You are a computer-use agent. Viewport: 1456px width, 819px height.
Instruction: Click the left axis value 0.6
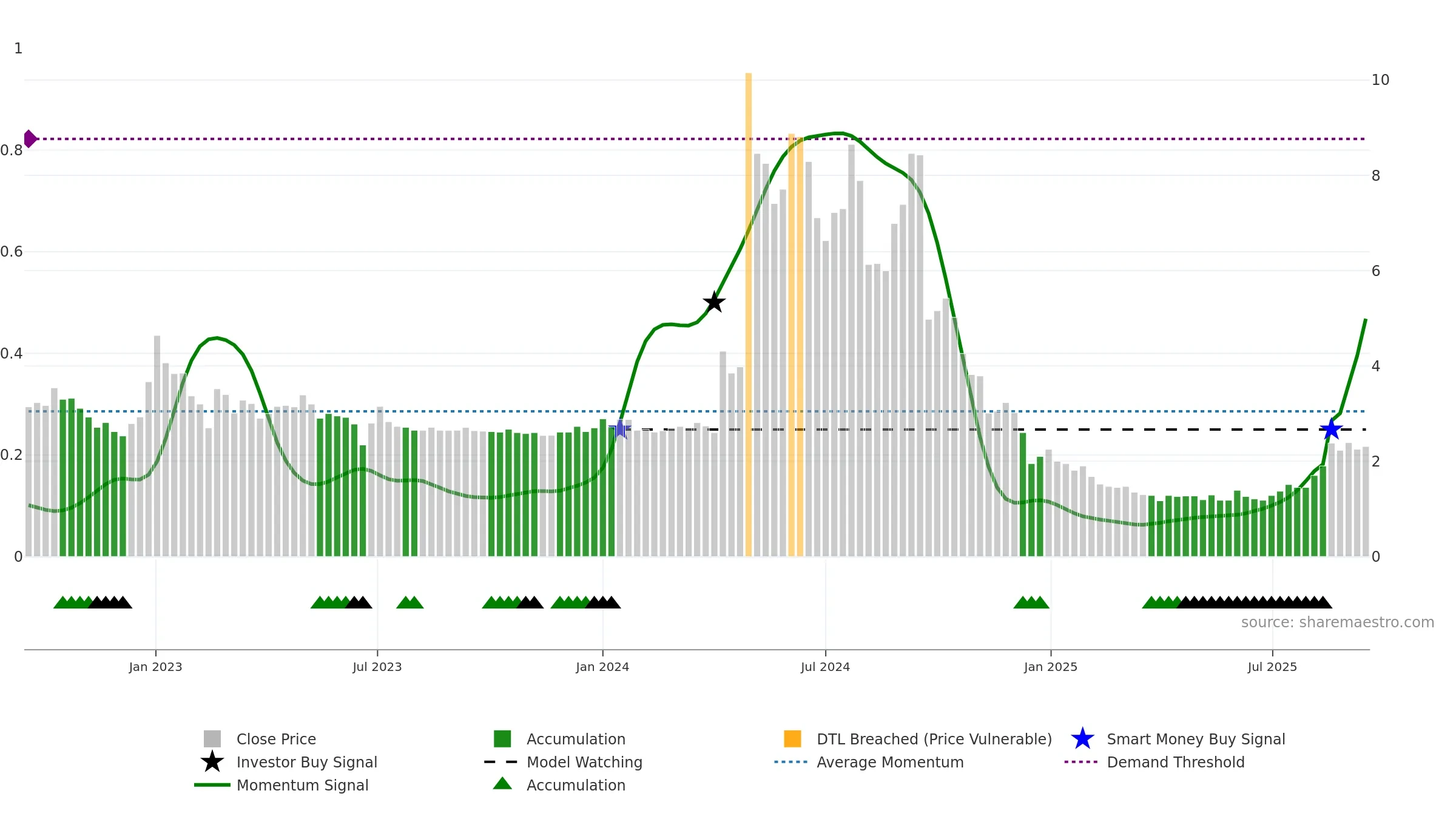(x=12, y=252)
